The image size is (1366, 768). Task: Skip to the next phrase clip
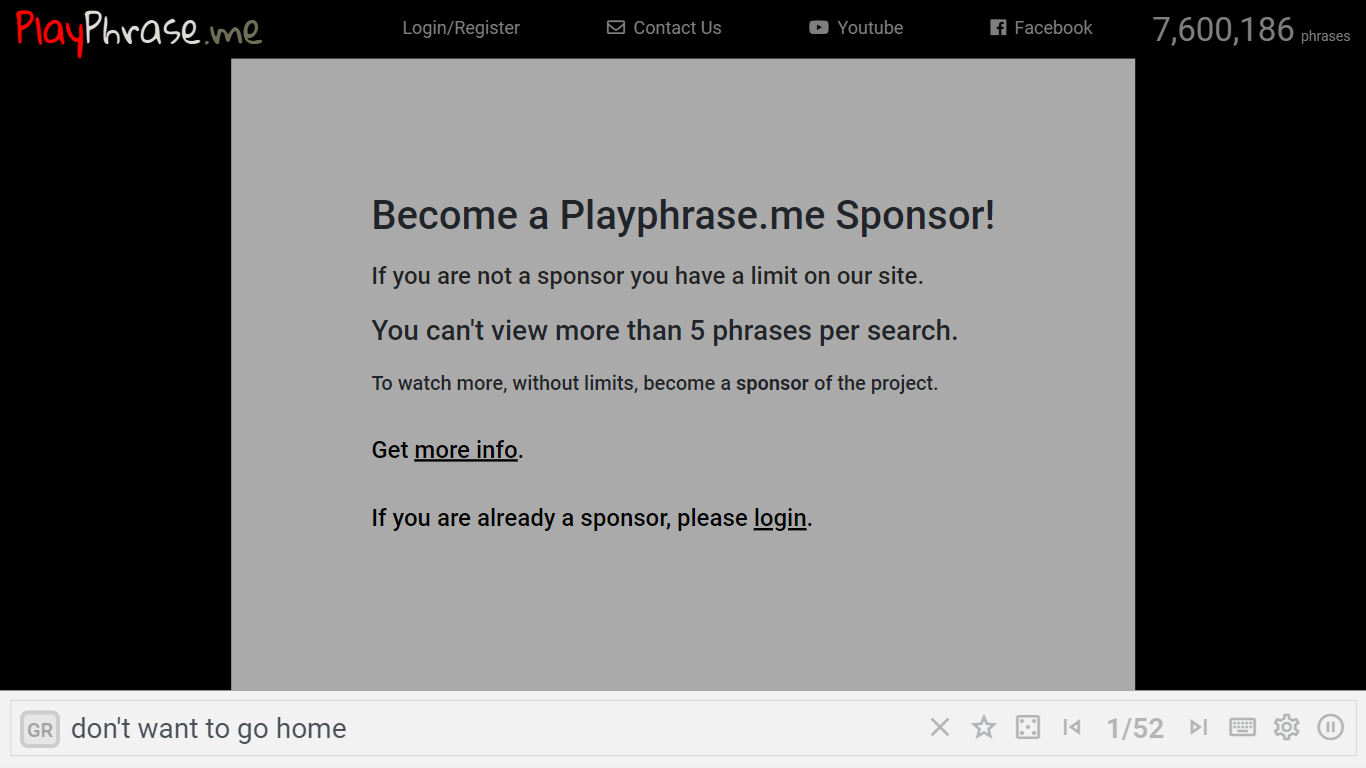[1198, 728]
